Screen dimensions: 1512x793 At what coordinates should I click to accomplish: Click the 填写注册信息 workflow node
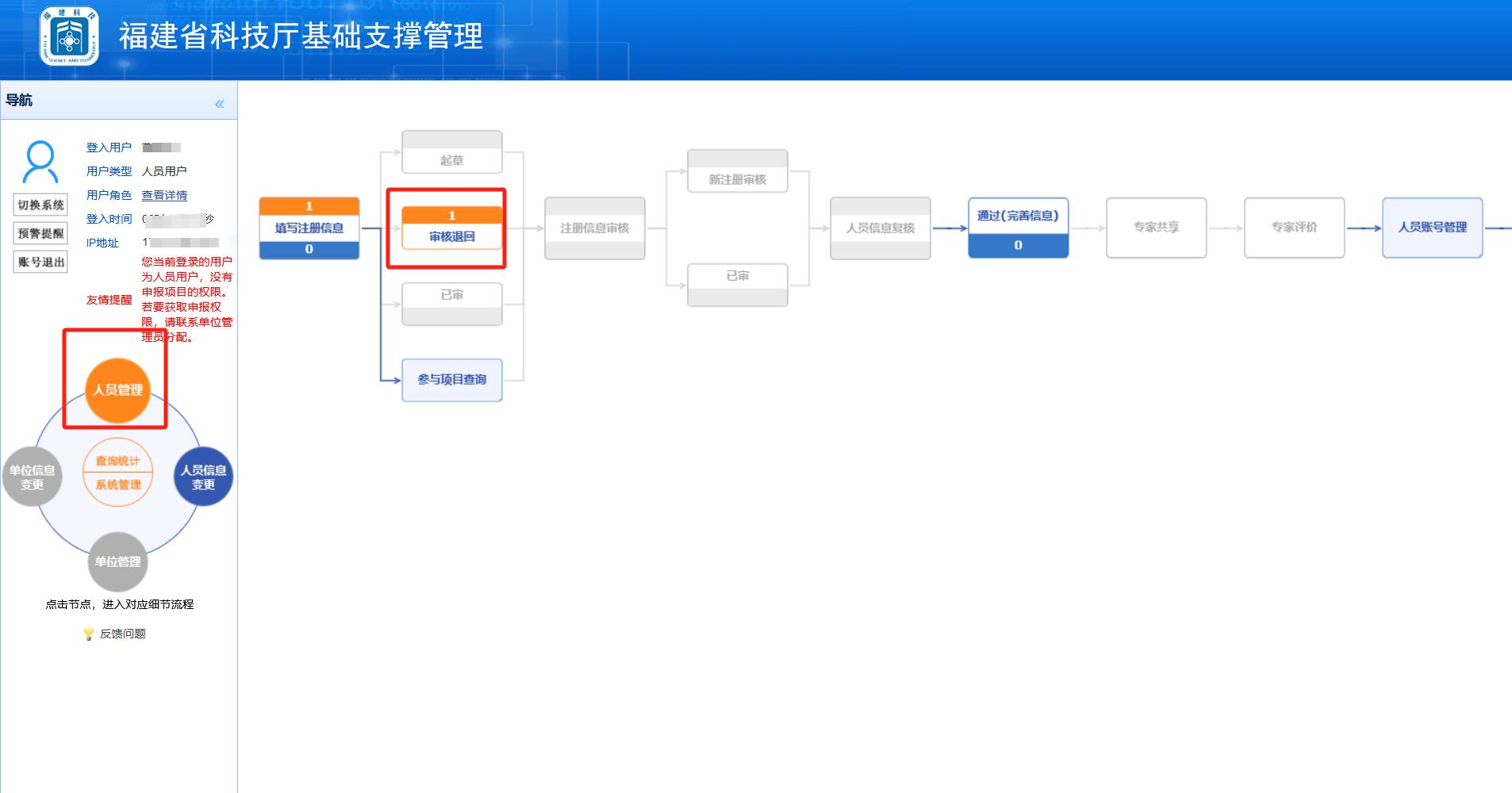point(309,228)
